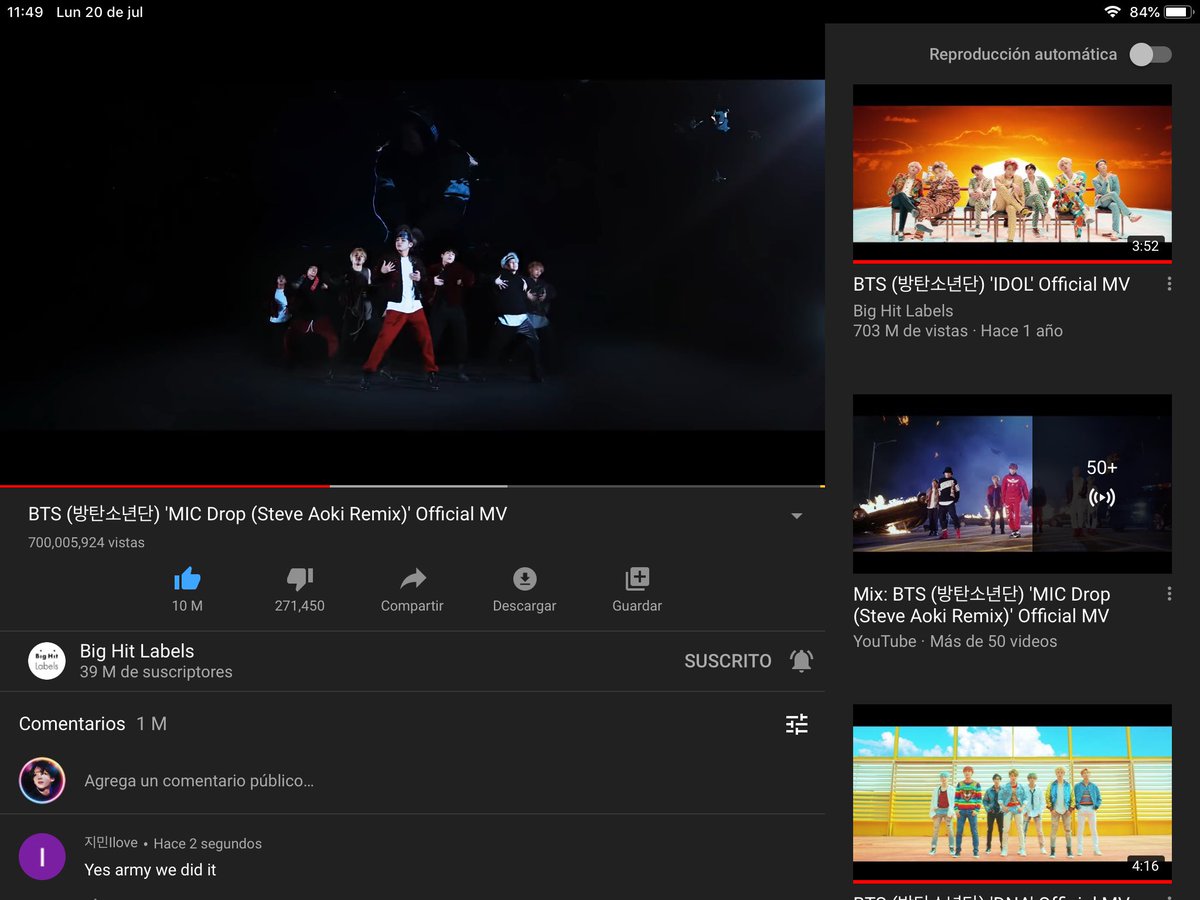
Task: Open options menu for the Mix playlist
Action: (1169, 594)
